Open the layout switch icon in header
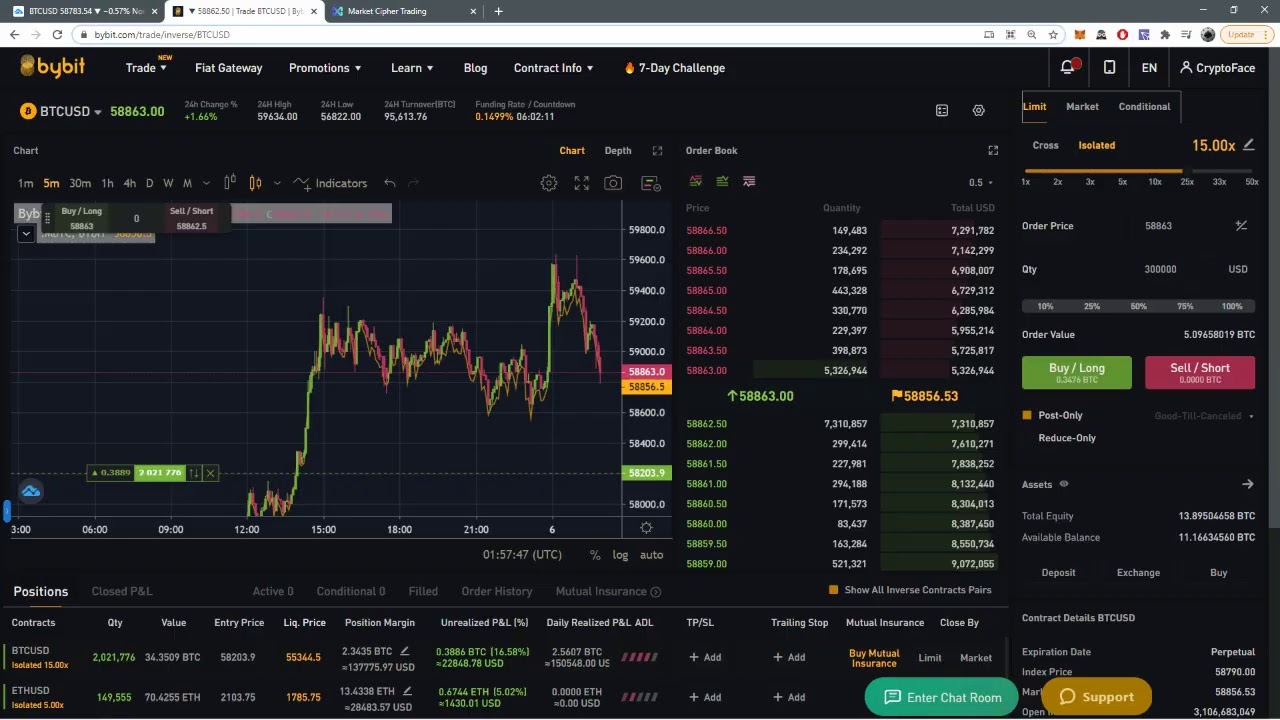 942,110
